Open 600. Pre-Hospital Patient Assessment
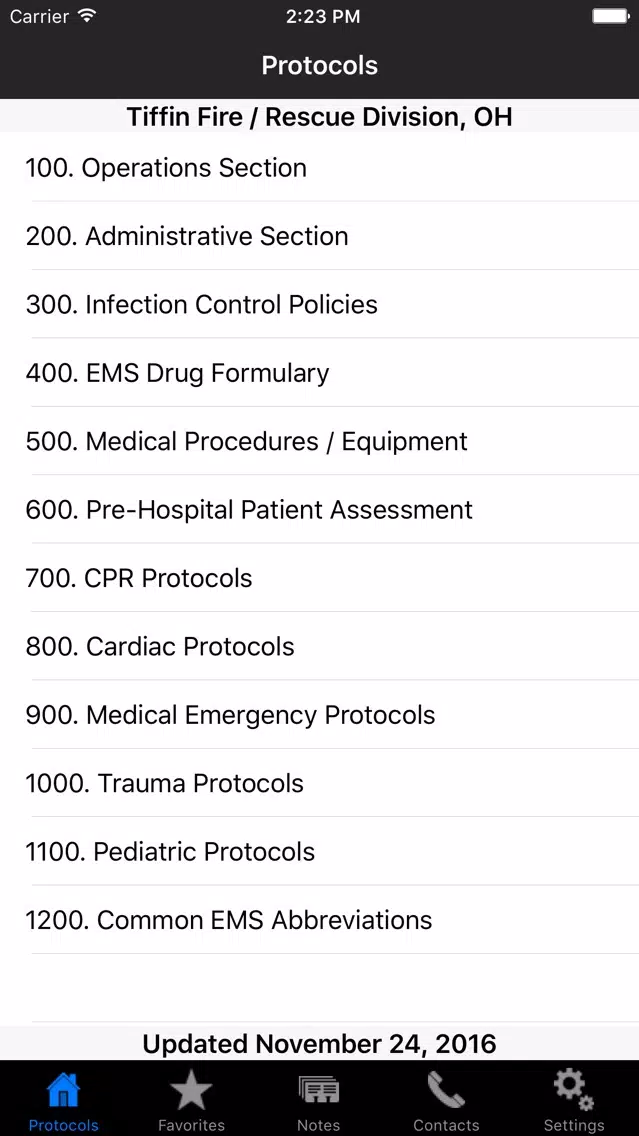639x1136 pixels. click(320, 509)
